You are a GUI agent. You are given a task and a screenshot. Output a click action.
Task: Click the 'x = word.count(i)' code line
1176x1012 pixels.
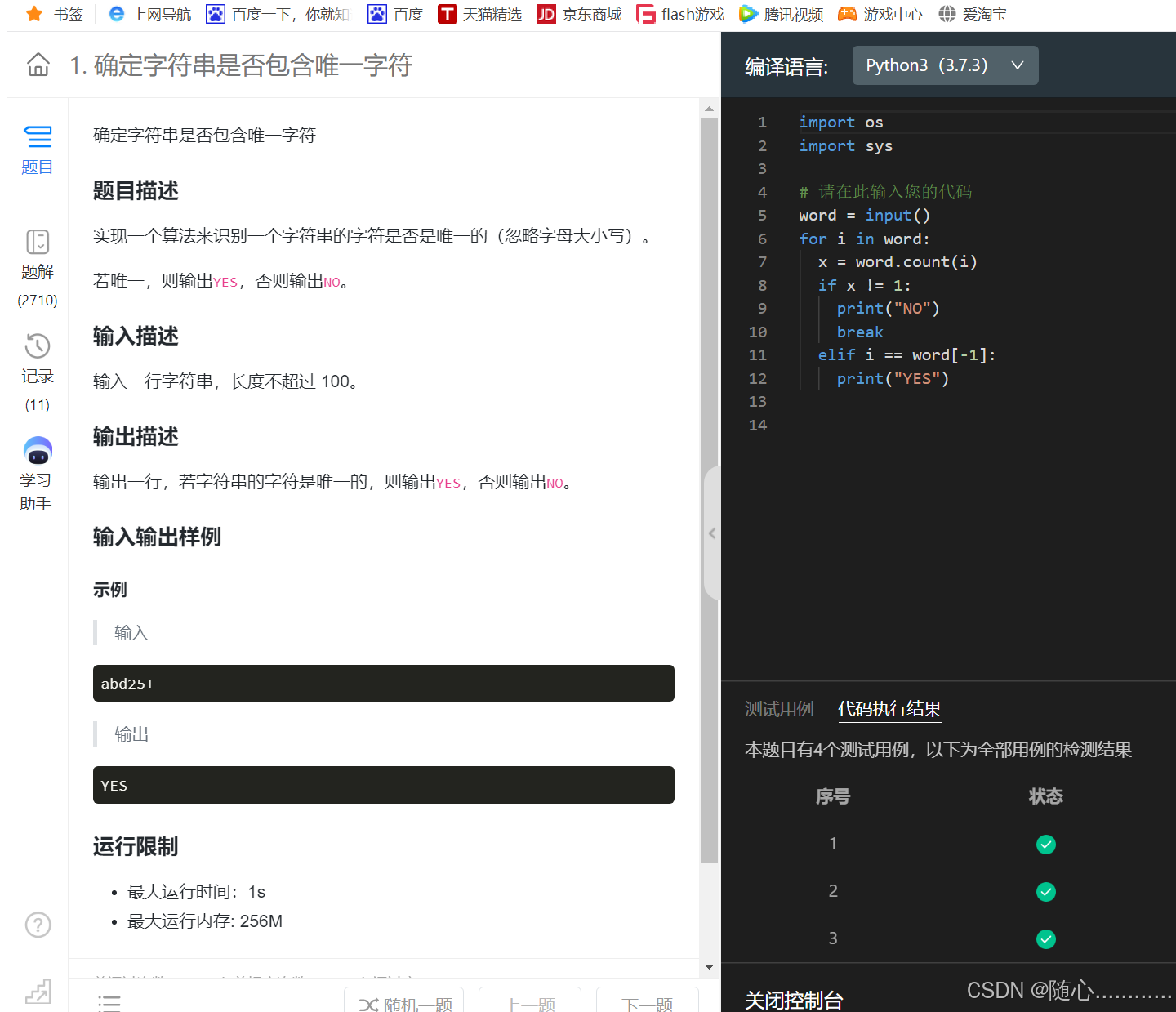pyautogui.click(x=898, y=262)
